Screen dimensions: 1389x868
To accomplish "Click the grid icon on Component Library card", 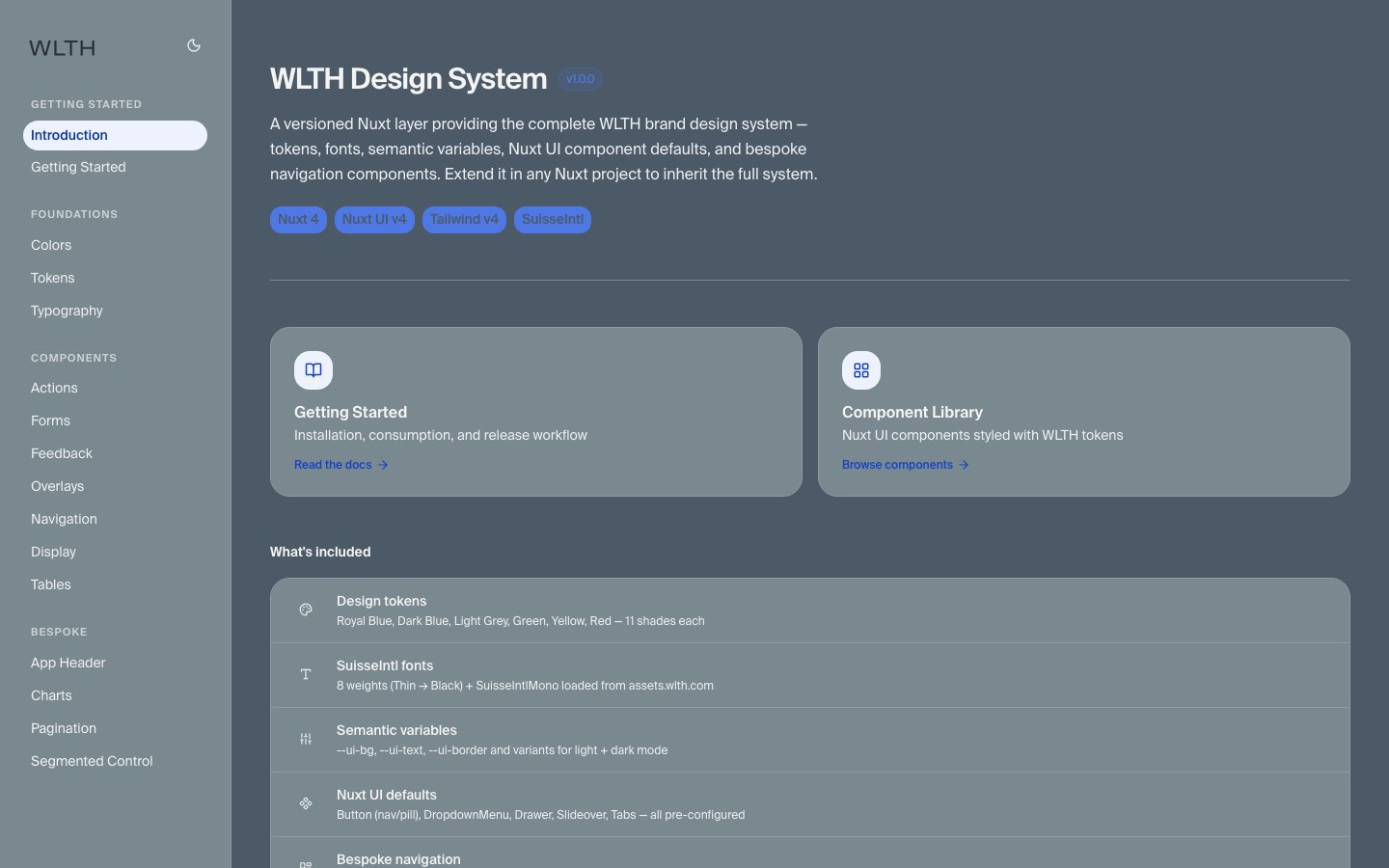I will pyautogui.click(x=861, y=370).
